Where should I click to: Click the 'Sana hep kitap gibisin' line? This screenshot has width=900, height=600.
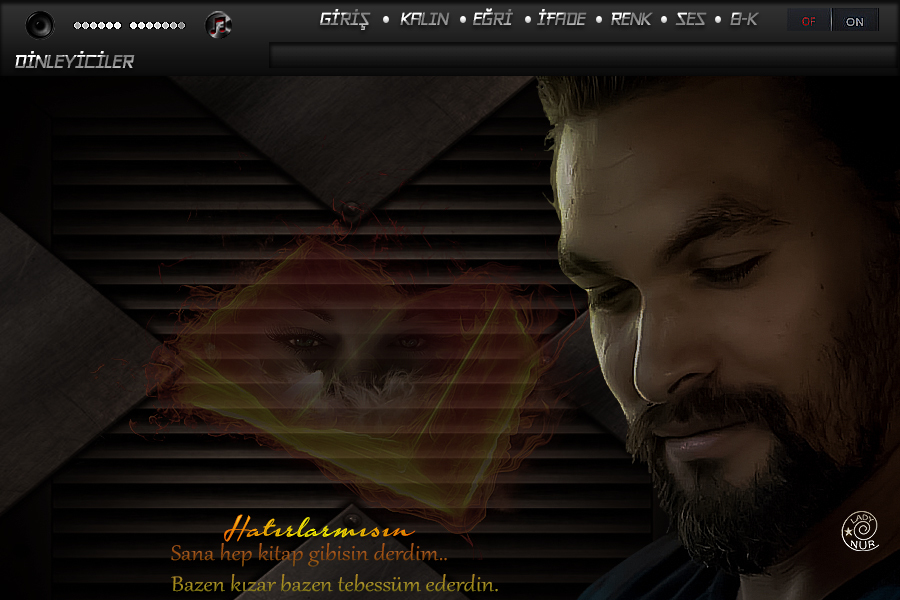pyautogui.click(x=309, y=553)
